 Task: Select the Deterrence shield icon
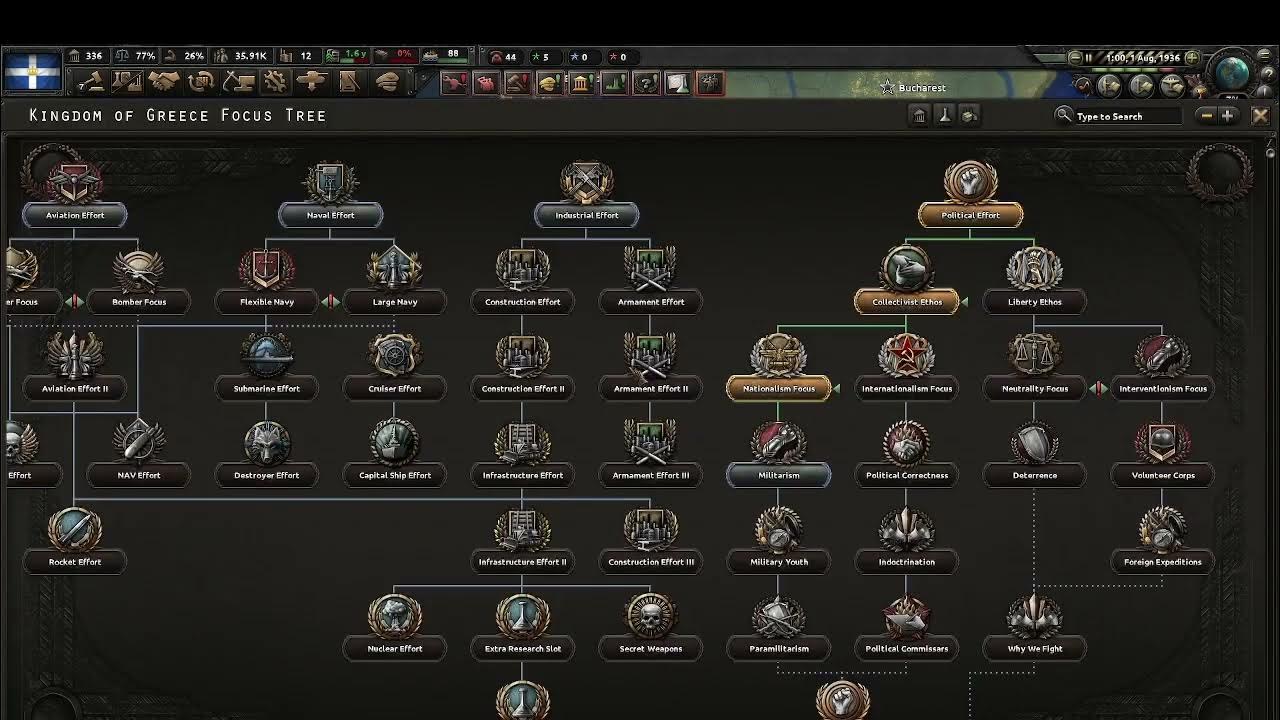[x=1034, y=441]
